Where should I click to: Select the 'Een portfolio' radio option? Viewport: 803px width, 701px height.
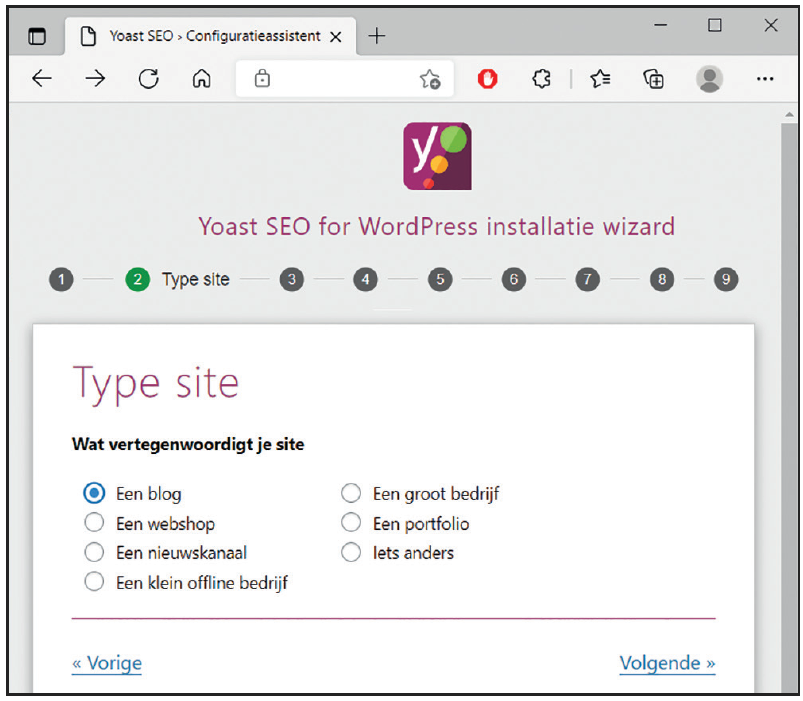tap(351, 523)
